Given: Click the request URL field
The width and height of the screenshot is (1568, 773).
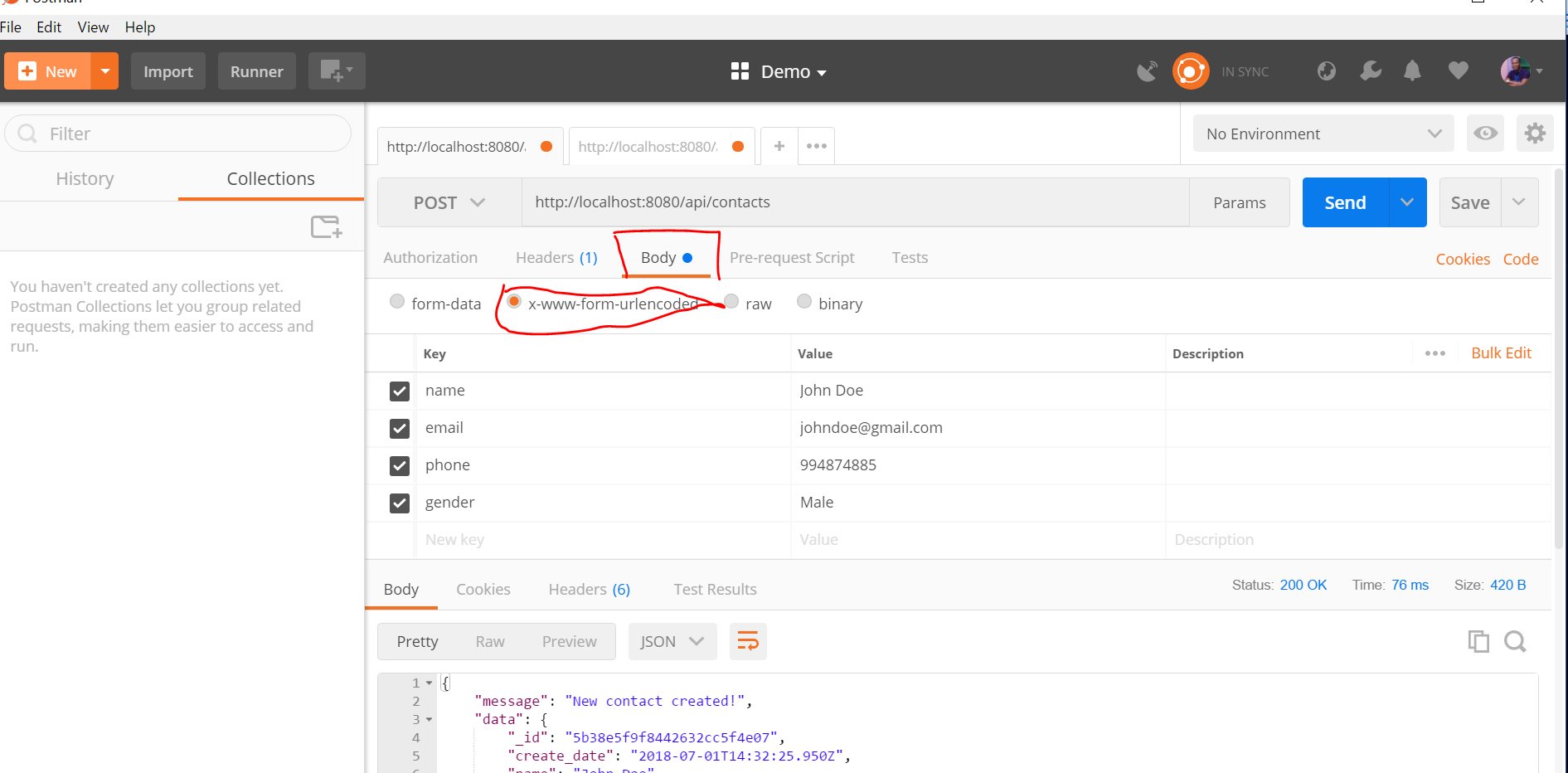Looking at the screenshot, I should tap(855, 202).
